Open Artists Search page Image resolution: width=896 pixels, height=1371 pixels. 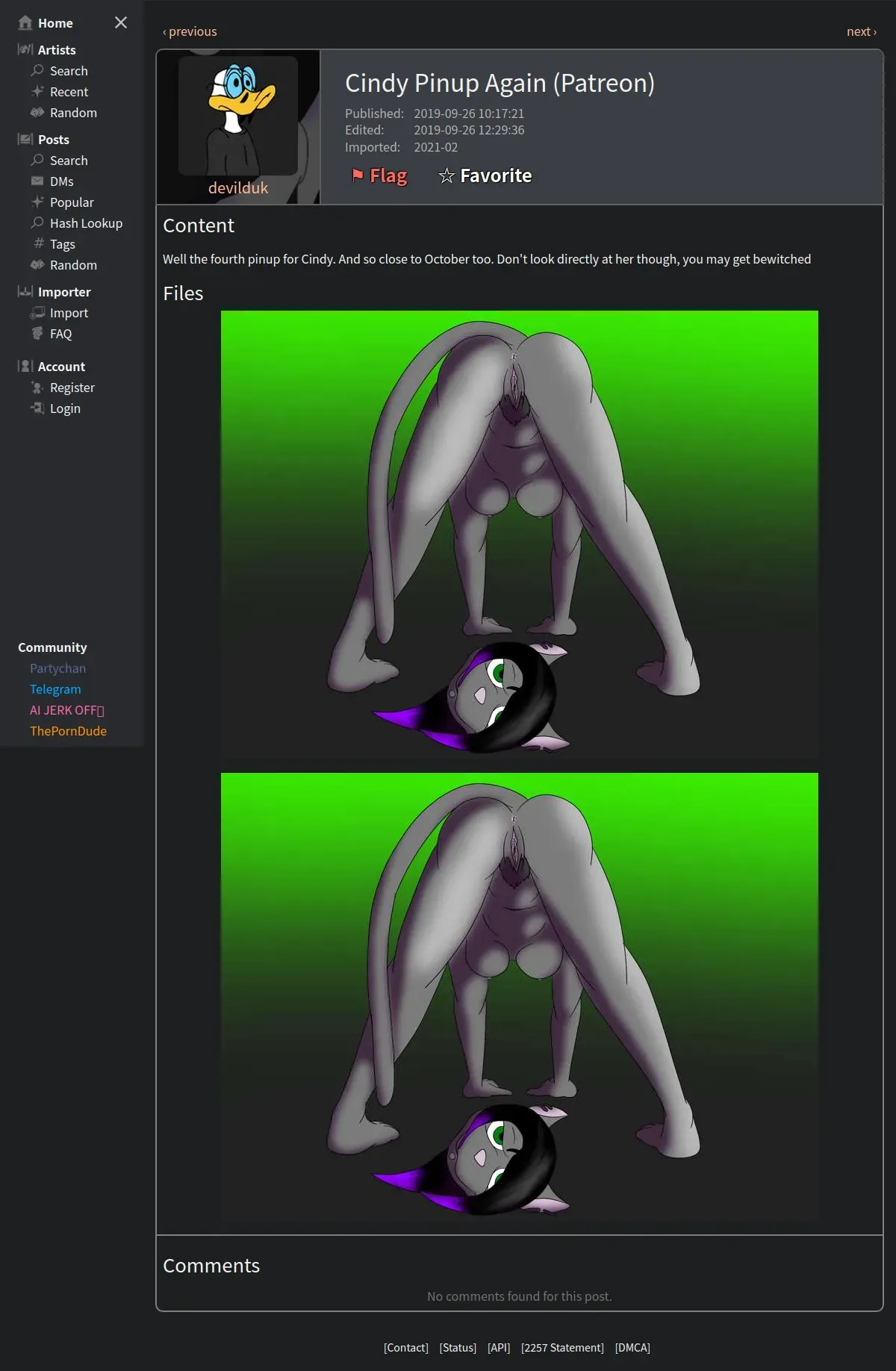click(69, 71)
